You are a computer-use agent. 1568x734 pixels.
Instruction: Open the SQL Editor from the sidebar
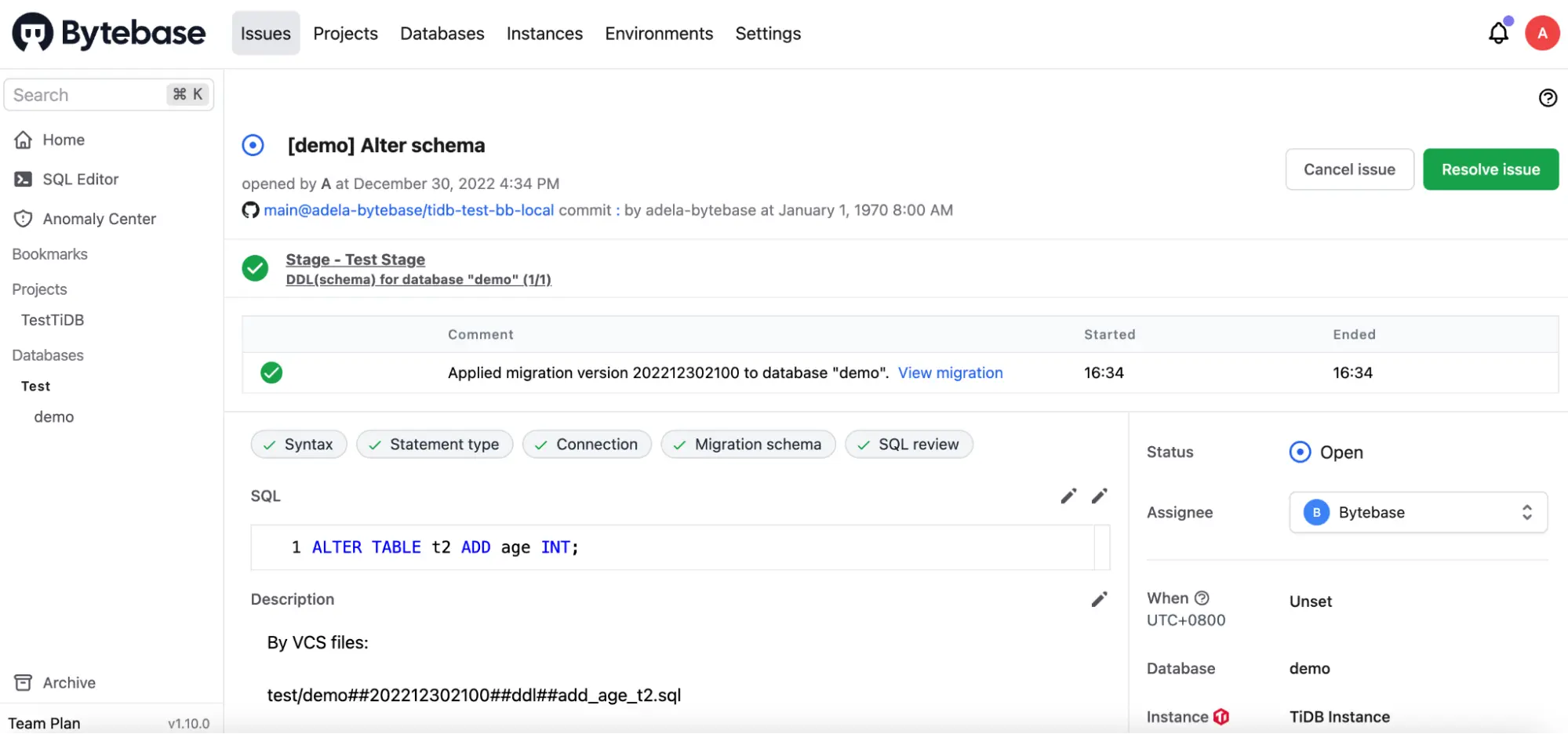click(x=80, y=179)
